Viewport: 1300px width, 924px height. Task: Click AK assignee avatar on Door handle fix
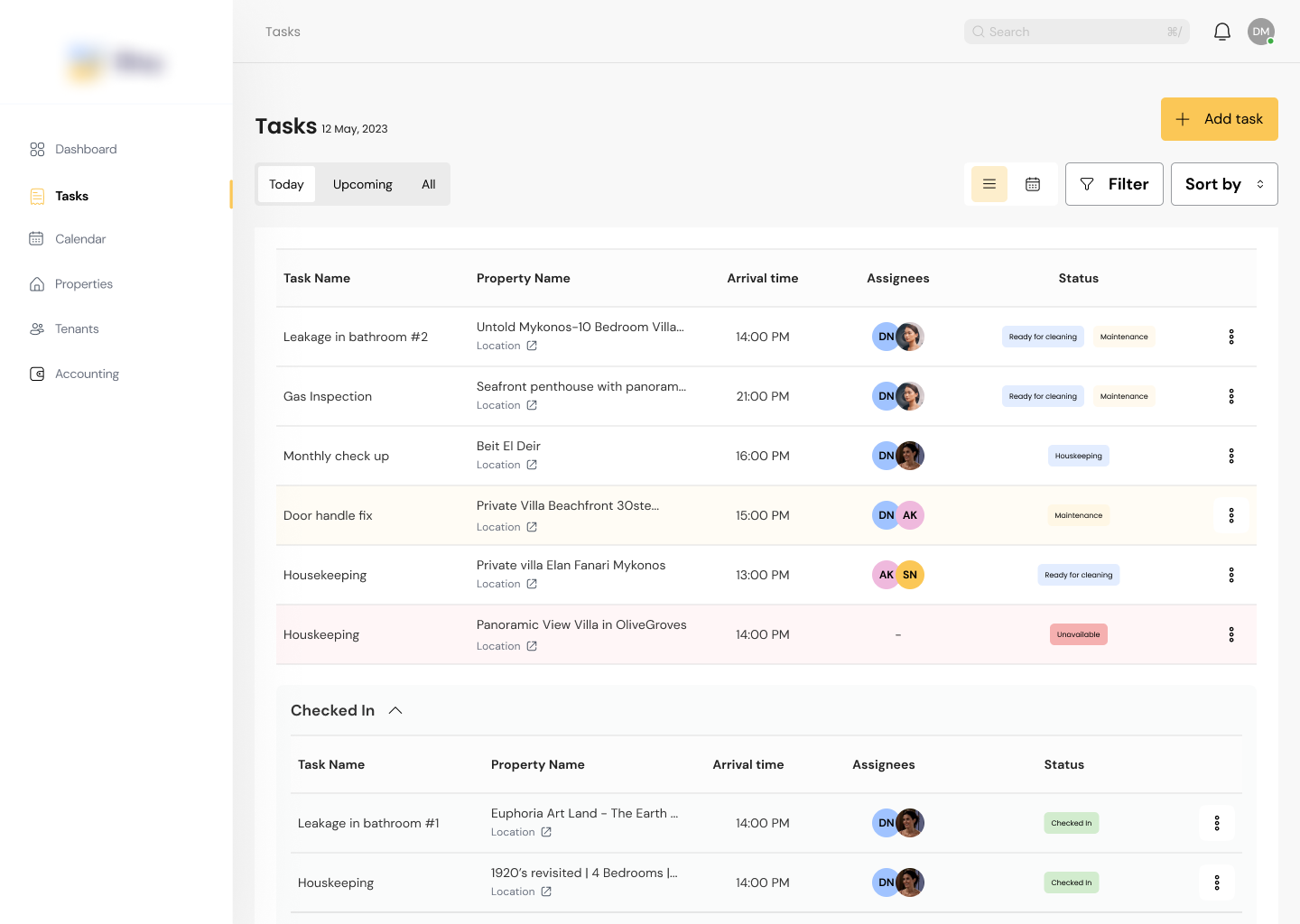point(910,515)
